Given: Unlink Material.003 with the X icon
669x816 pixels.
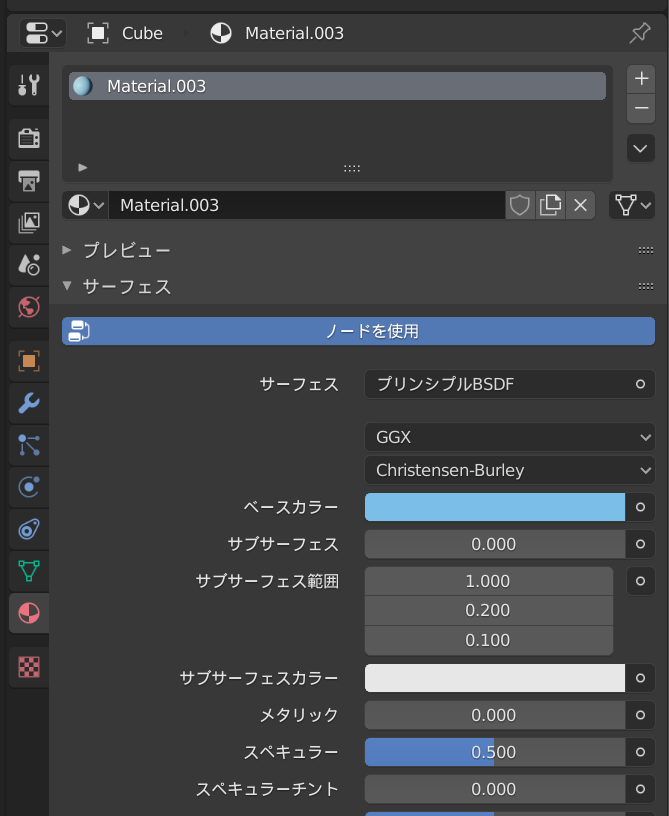Looking at the screenshot, I should (580, 205).
